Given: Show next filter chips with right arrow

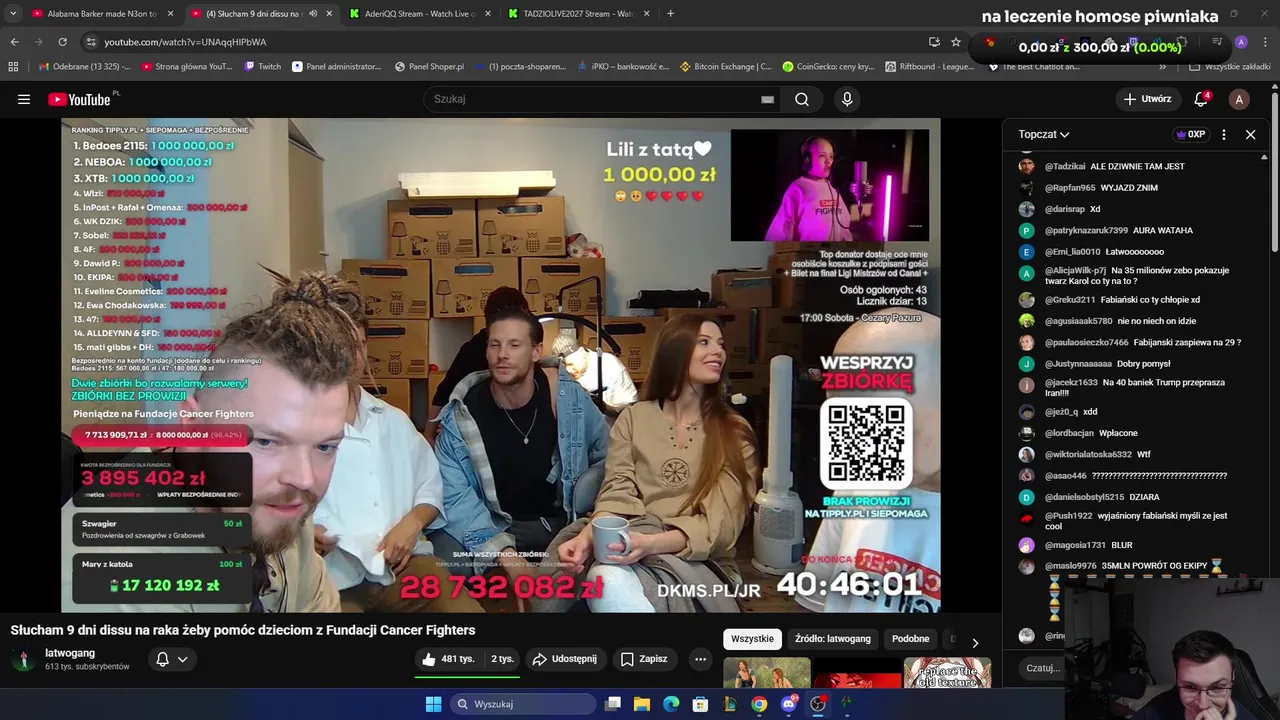Looking at the screenshot, I should click(975, 643).
